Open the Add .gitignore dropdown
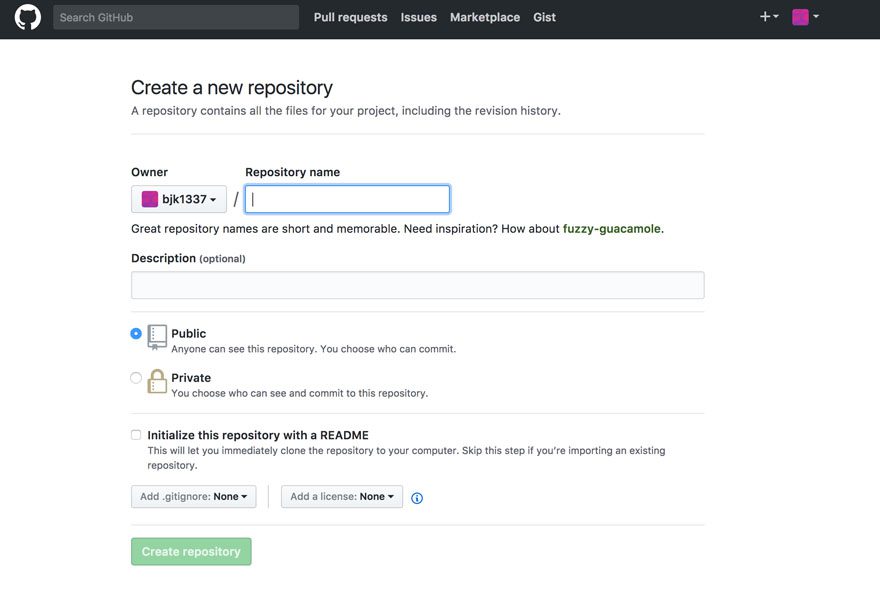 (x=193, y=497)
